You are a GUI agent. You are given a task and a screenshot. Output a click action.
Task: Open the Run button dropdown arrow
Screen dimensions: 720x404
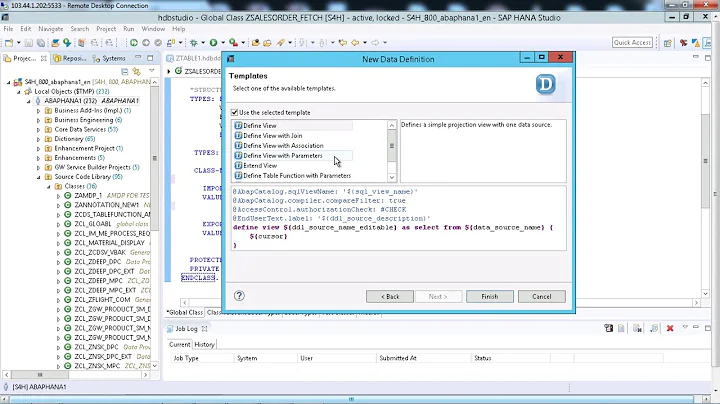tap(223, 43)
